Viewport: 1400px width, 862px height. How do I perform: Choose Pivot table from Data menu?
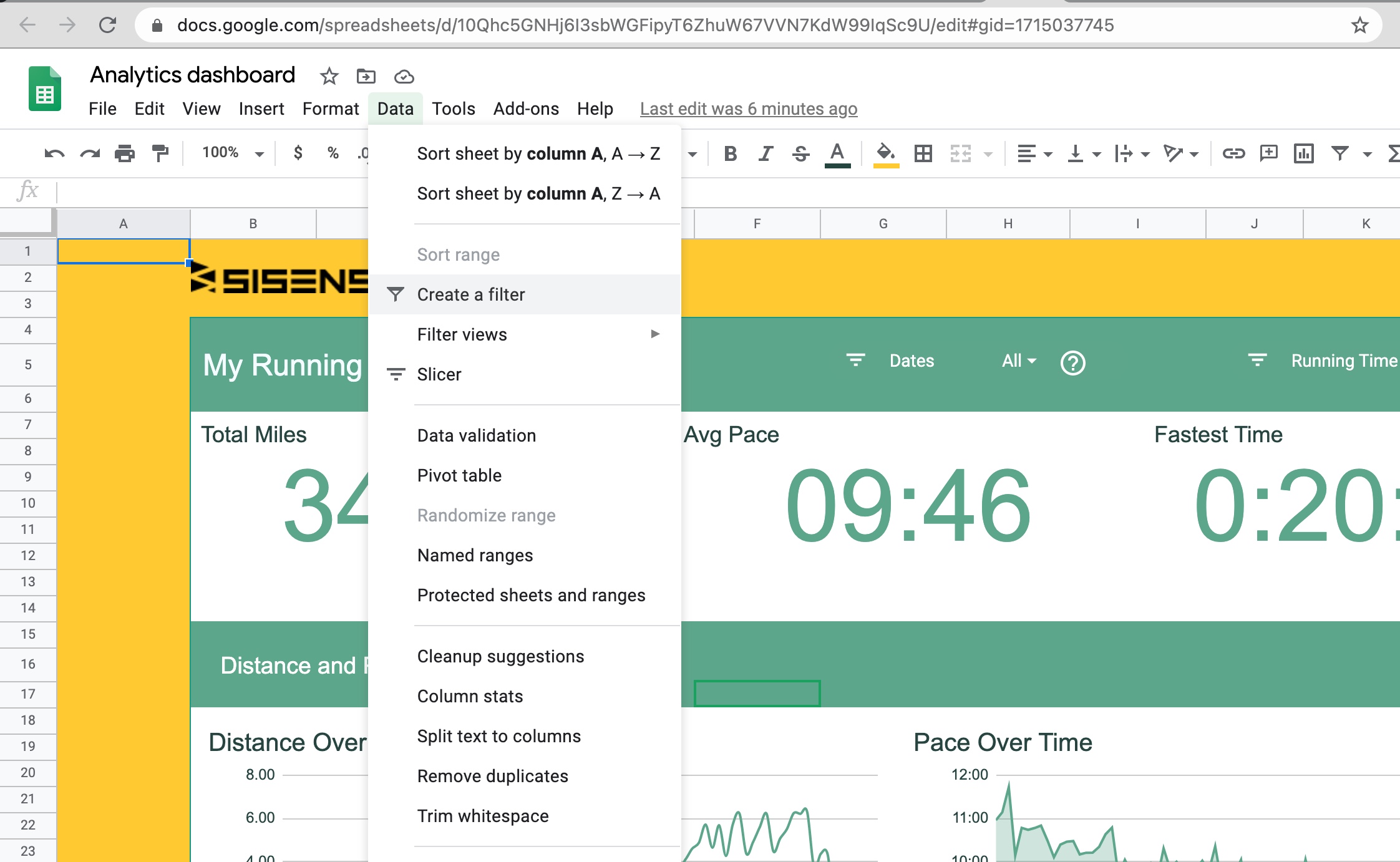[x=459, y=475]
